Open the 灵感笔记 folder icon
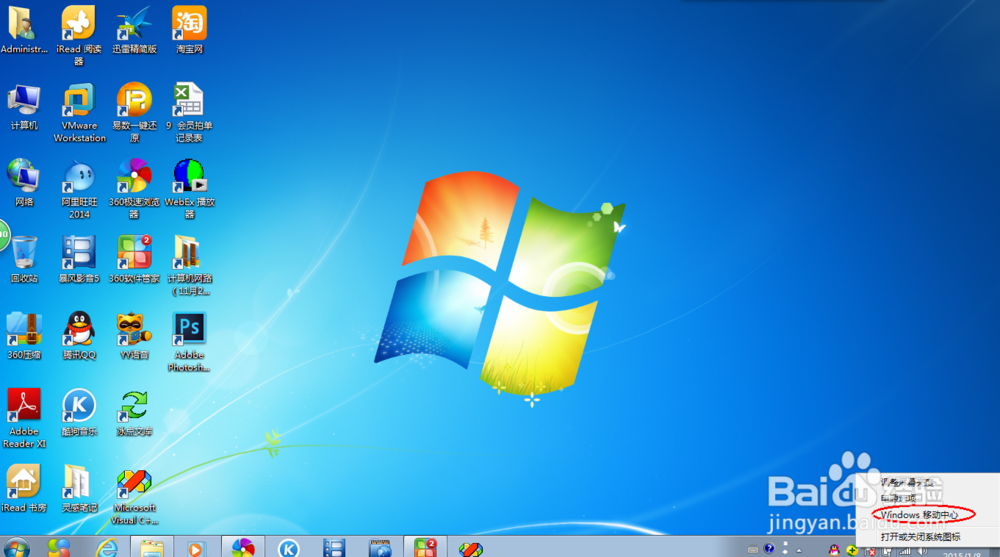 (79, 489)
